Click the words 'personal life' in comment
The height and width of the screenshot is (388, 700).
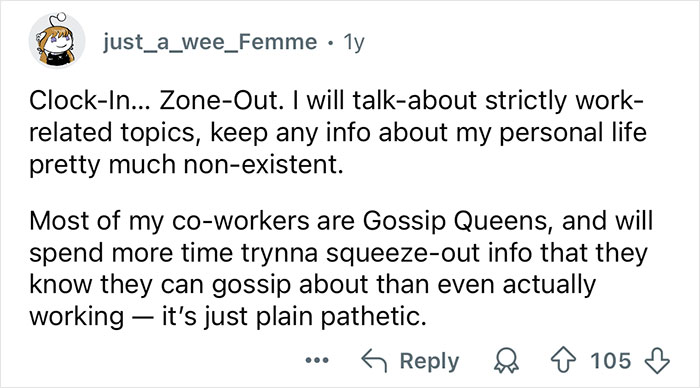573,133
